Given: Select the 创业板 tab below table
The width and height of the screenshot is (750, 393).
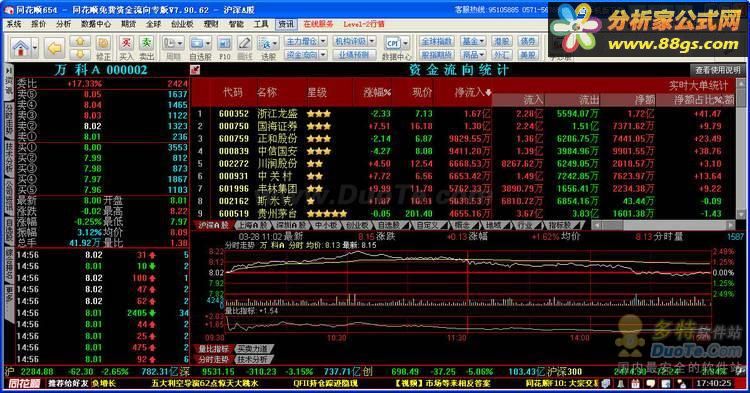Looking at the screenshot, I should (x=356, y=225).
